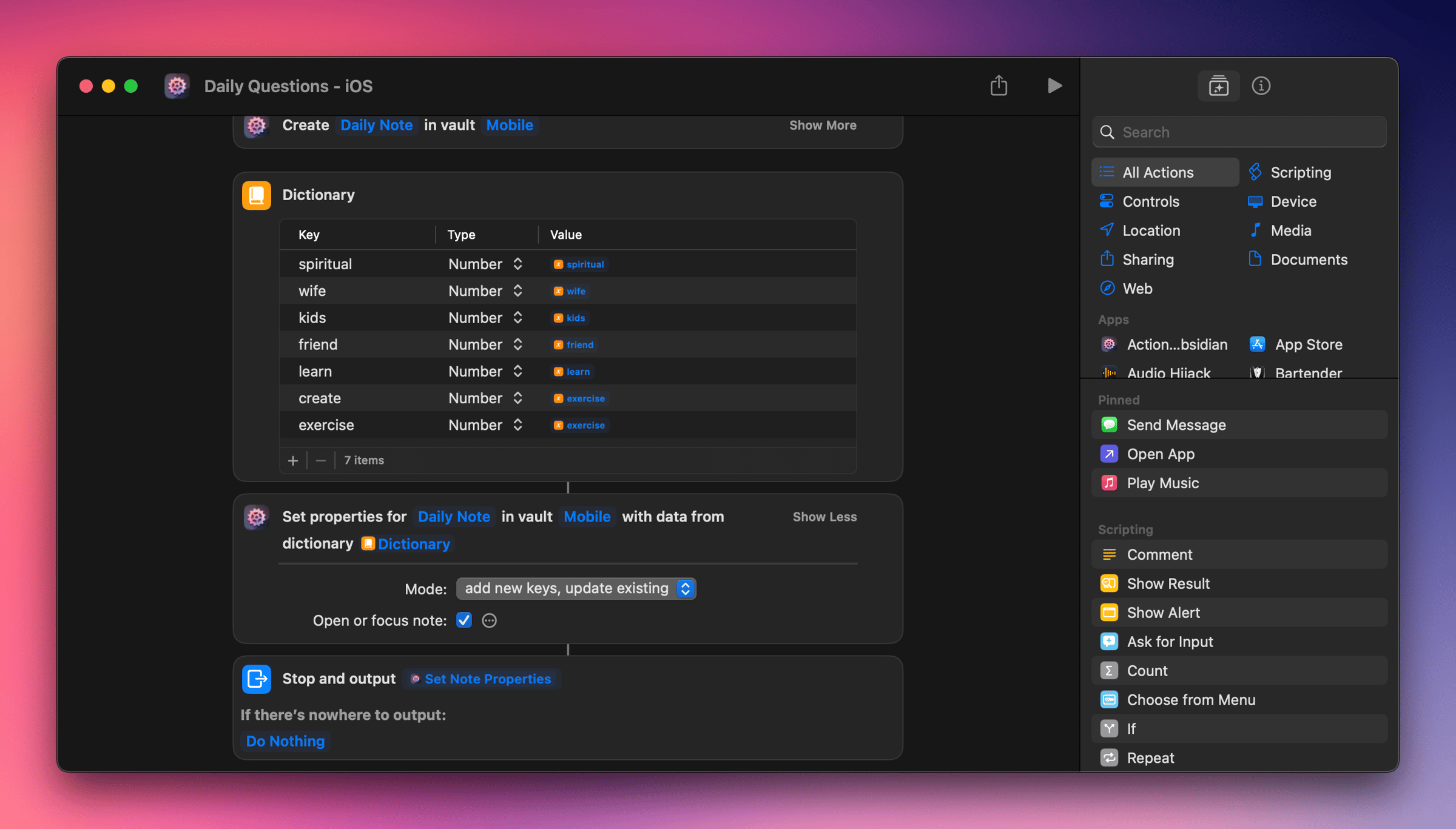Choose the Send Message pinned action
The width and height of the screenshot is (1456, 829).
(1176, 425)
